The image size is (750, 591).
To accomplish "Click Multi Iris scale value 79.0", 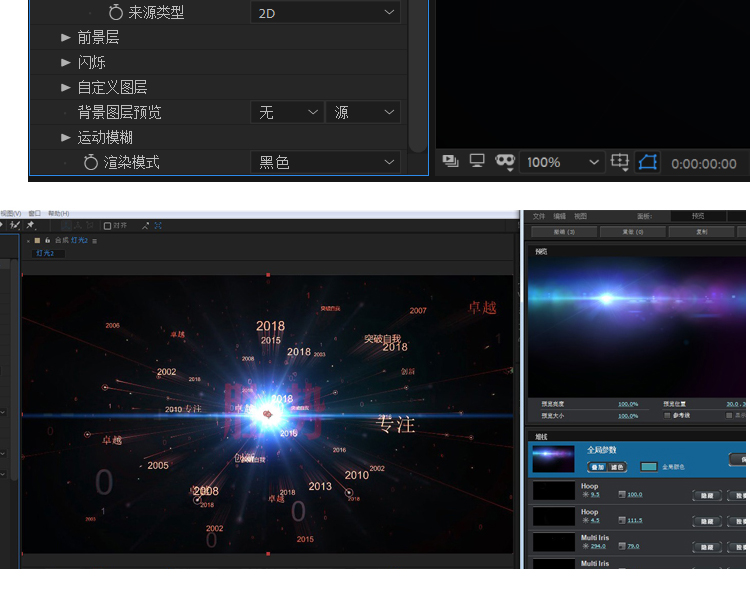I will (633, 546).
